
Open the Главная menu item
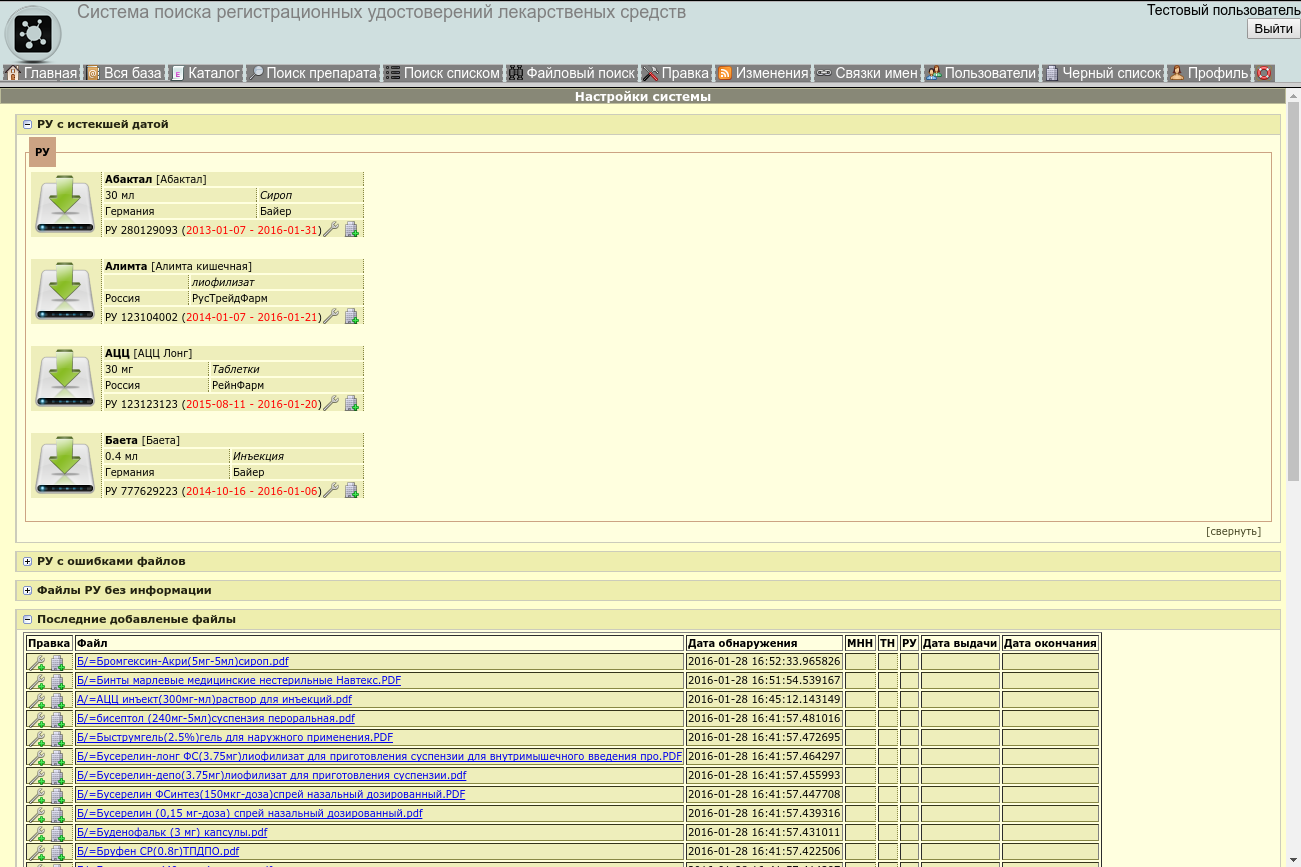41,73
